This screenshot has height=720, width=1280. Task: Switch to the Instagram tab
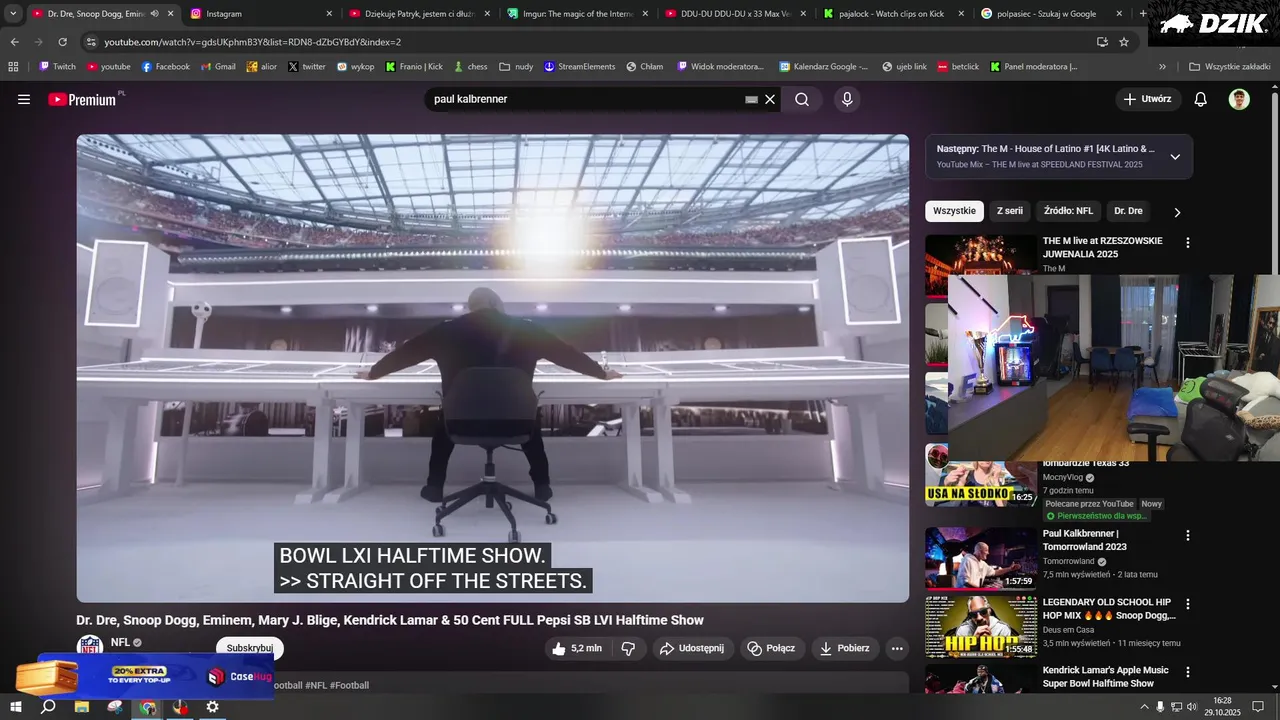[260, 14]
